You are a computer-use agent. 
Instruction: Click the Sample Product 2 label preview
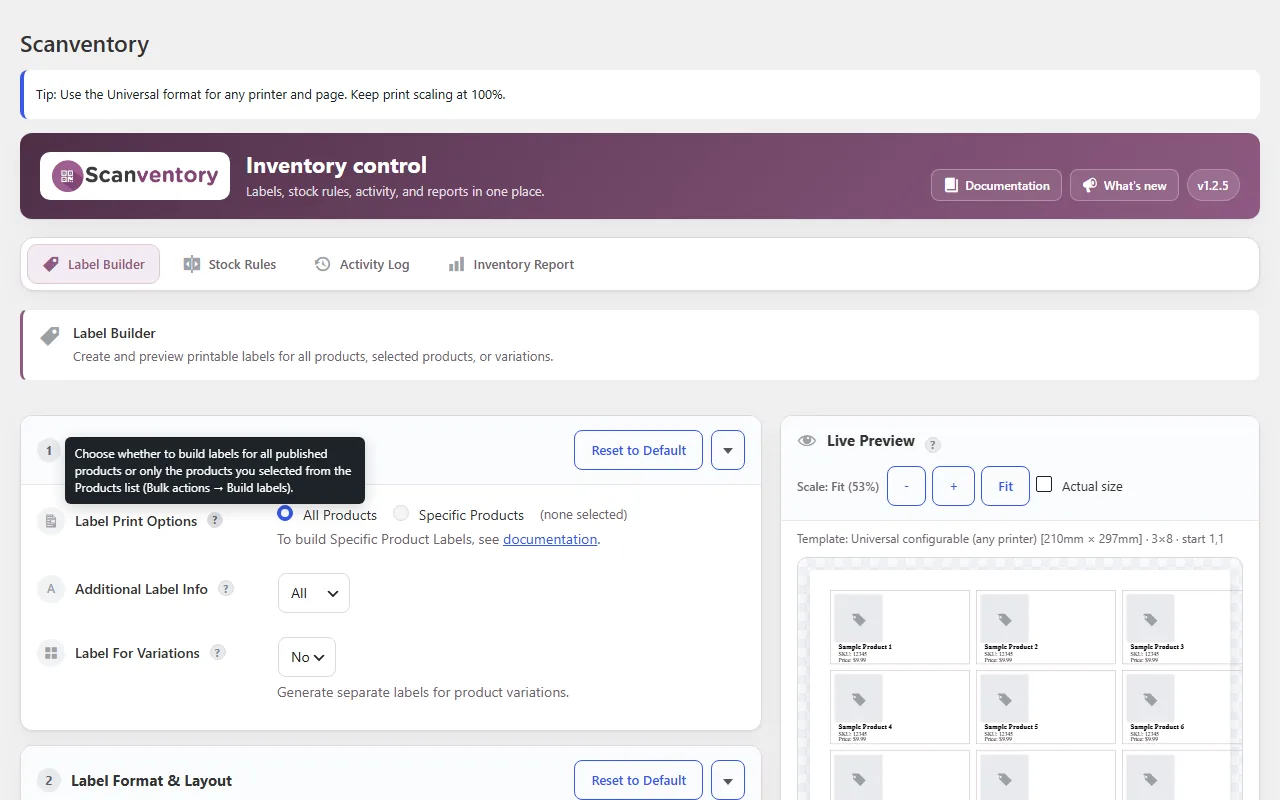point(1046,627)
